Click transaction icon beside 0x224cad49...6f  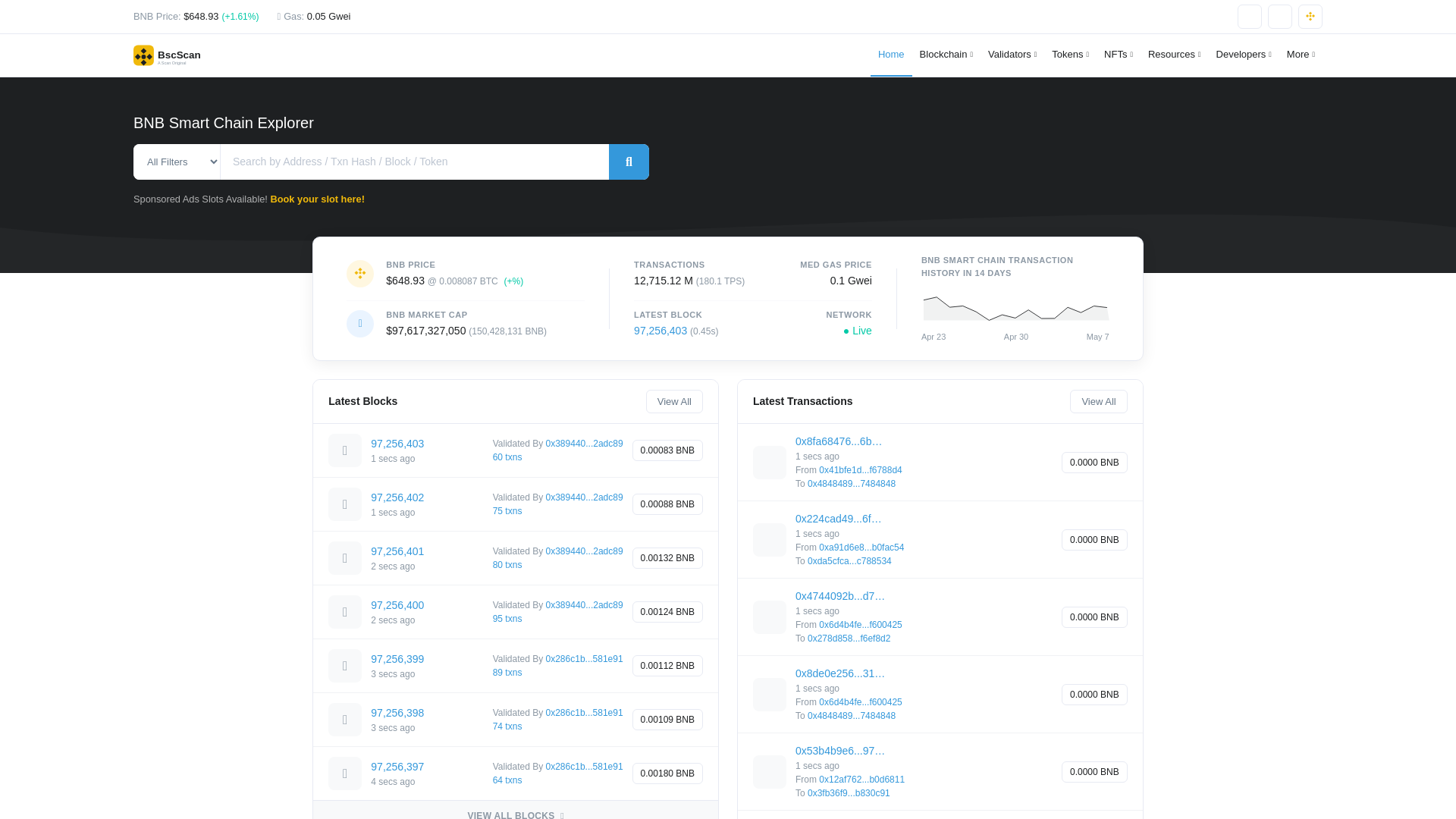[x=770, y=540]
